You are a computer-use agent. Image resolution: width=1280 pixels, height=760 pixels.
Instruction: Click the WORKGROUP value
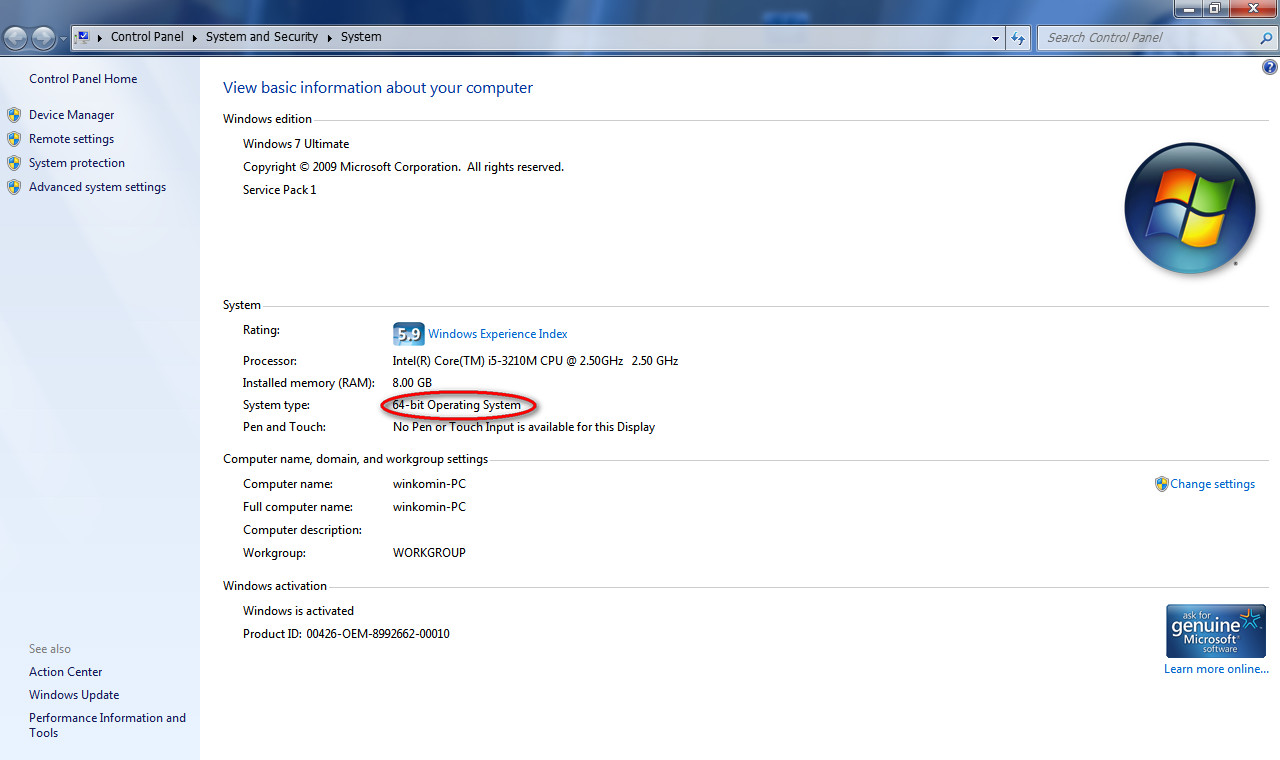click(429, 553)
